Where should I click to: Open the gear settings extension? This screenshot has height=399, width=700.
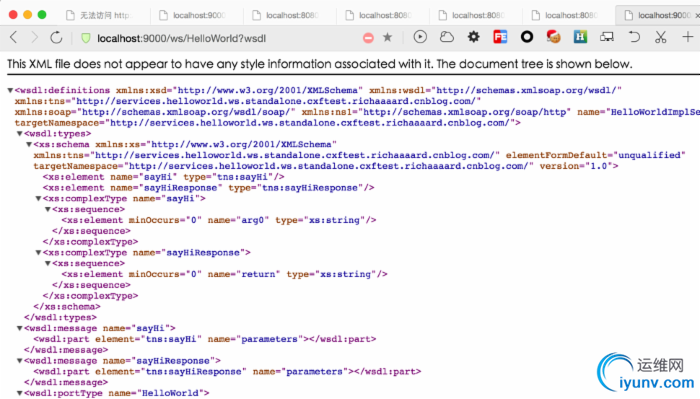(473, 37)
